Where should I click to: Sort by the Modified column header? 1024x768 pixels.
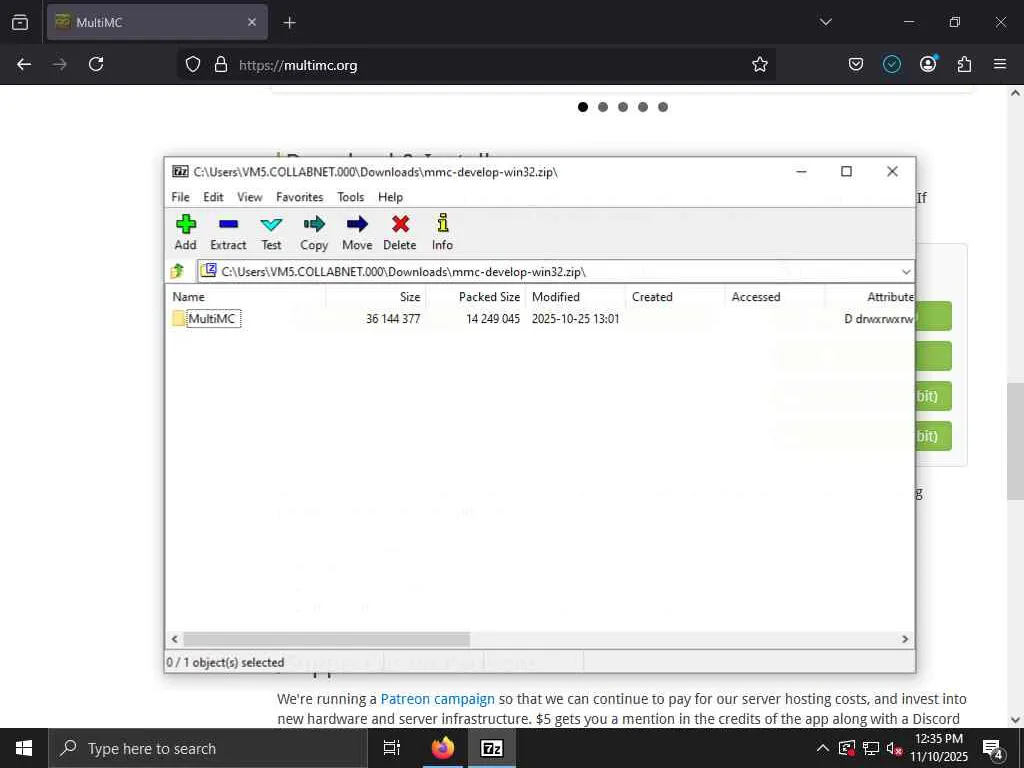[x=576, y=297]
